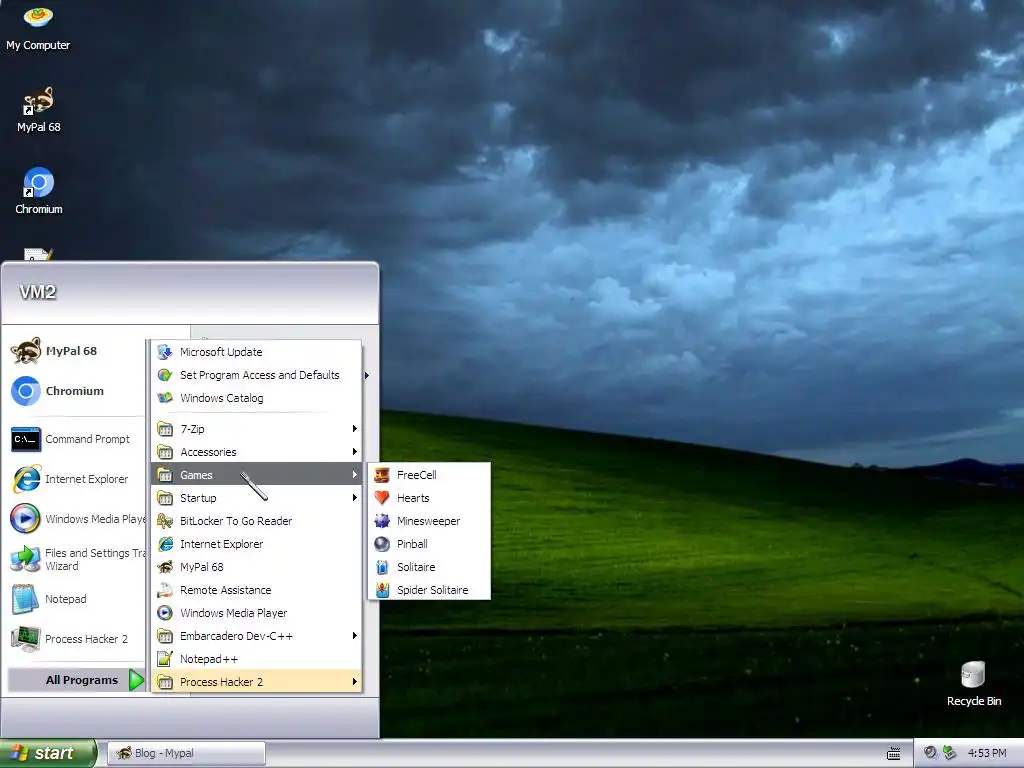
Task: Click the All Programs button label
Action: click(82, 680)
